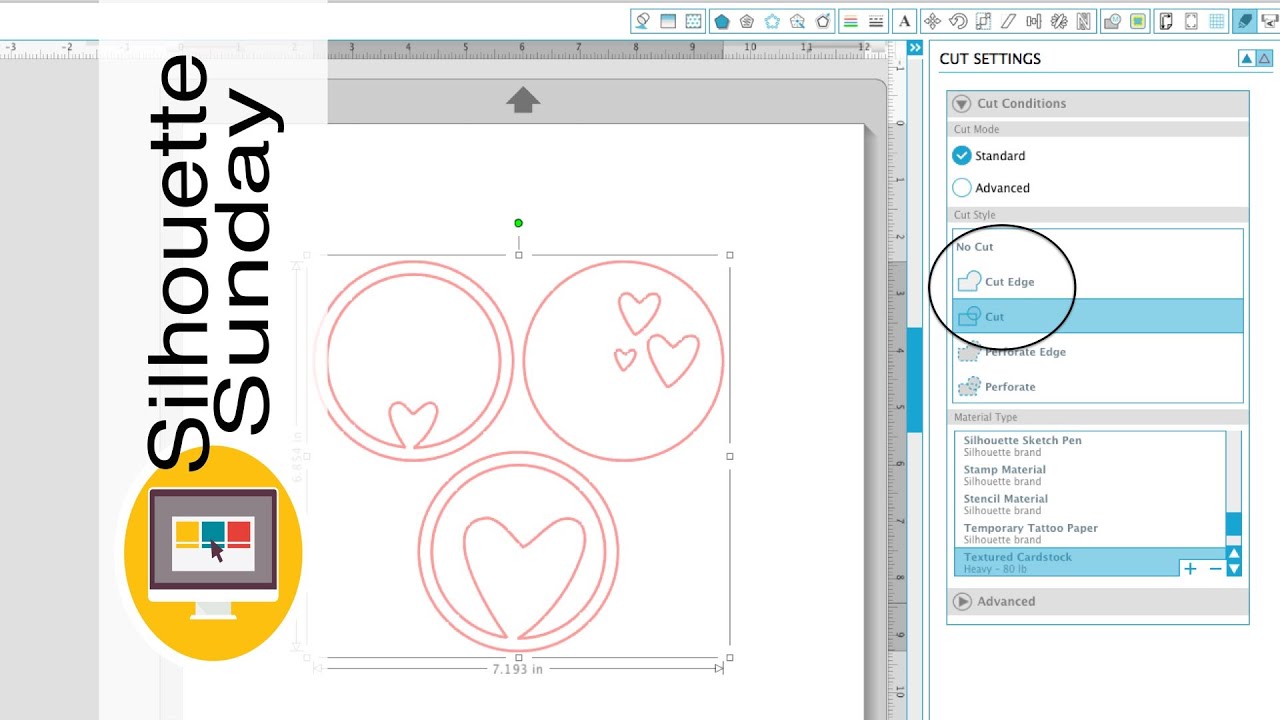The height and width of the screenshot is (720, 1280).
Task: Click the blue vertical canvas scrollbar thumb
Action: pyautogui.click(x=915, y=380)
